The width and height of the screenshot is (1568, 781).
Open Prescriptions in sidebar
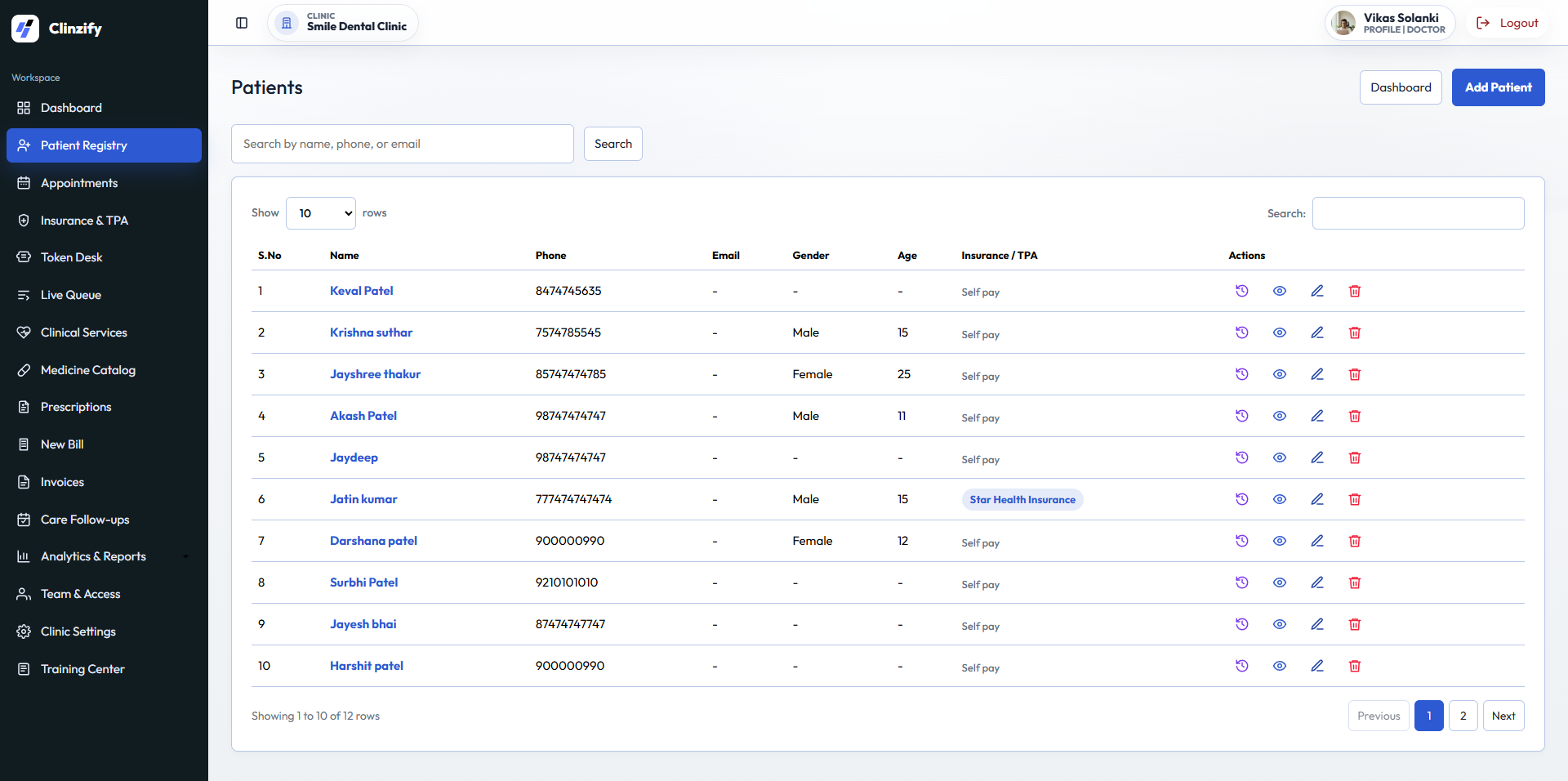point(104,407)
